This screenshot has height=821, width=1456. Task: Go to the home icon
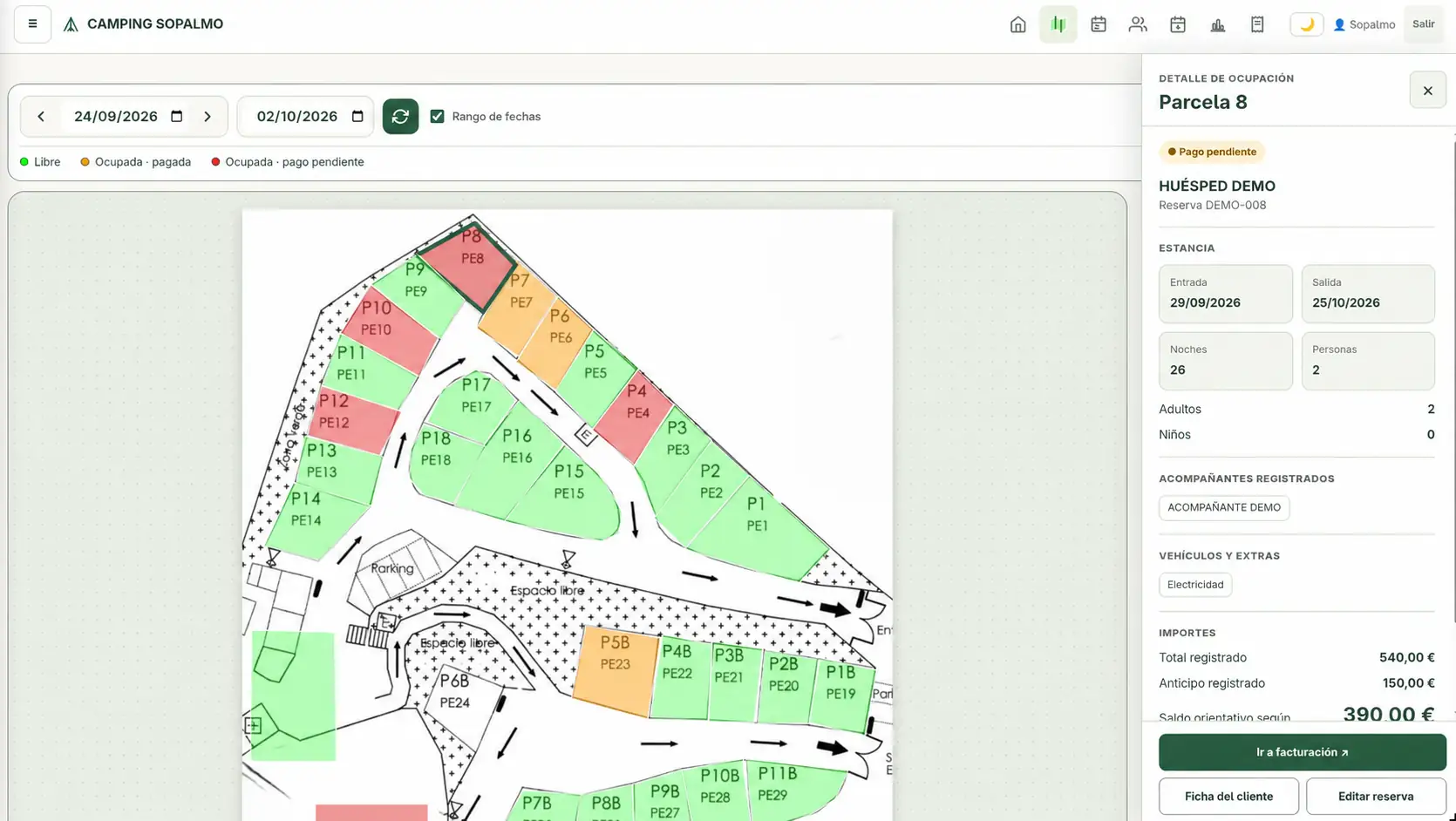pyautogui.click(x=1017, y=24)
